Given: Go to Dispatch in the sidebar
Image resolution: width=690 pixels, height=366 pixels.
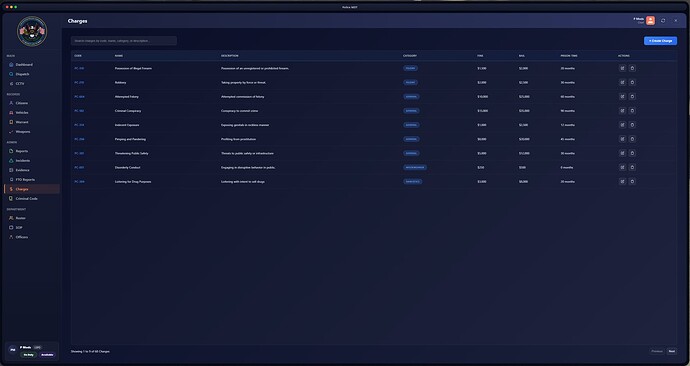Looking at the screenshot, I should [x=32, y=74].
